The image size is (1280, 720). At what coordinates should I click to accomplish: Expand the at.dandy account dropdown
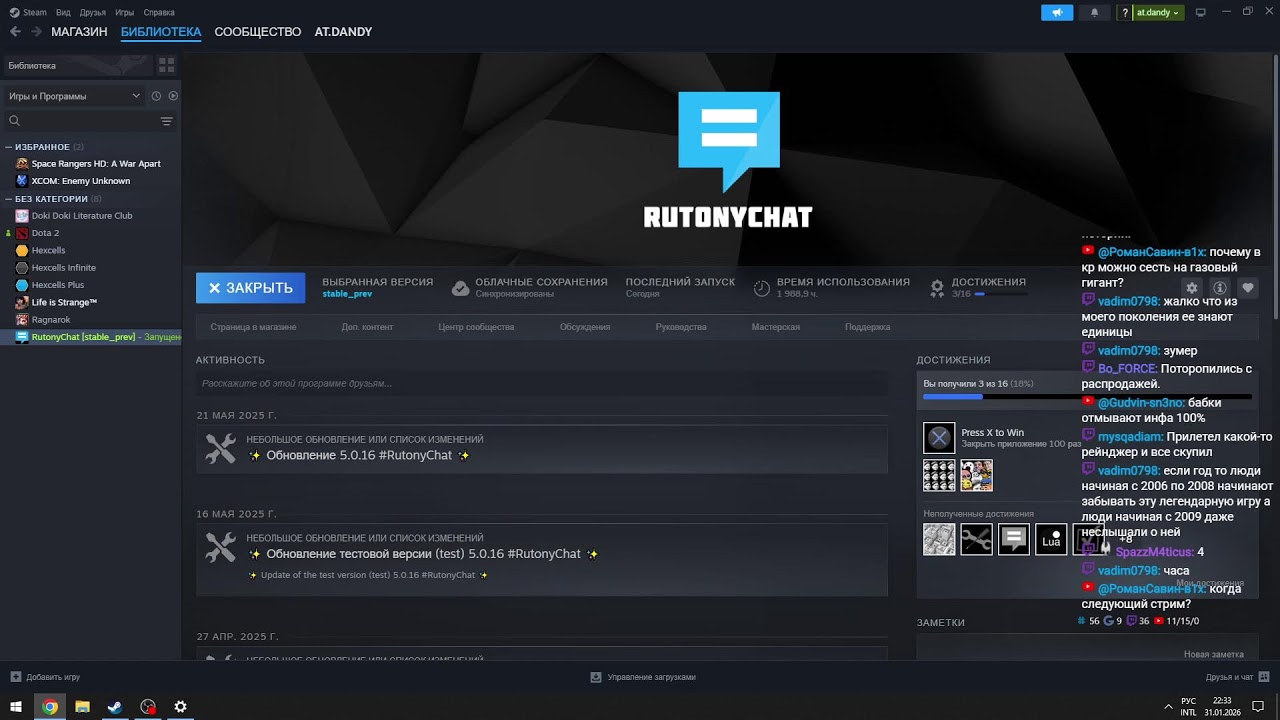point(1158,12)
